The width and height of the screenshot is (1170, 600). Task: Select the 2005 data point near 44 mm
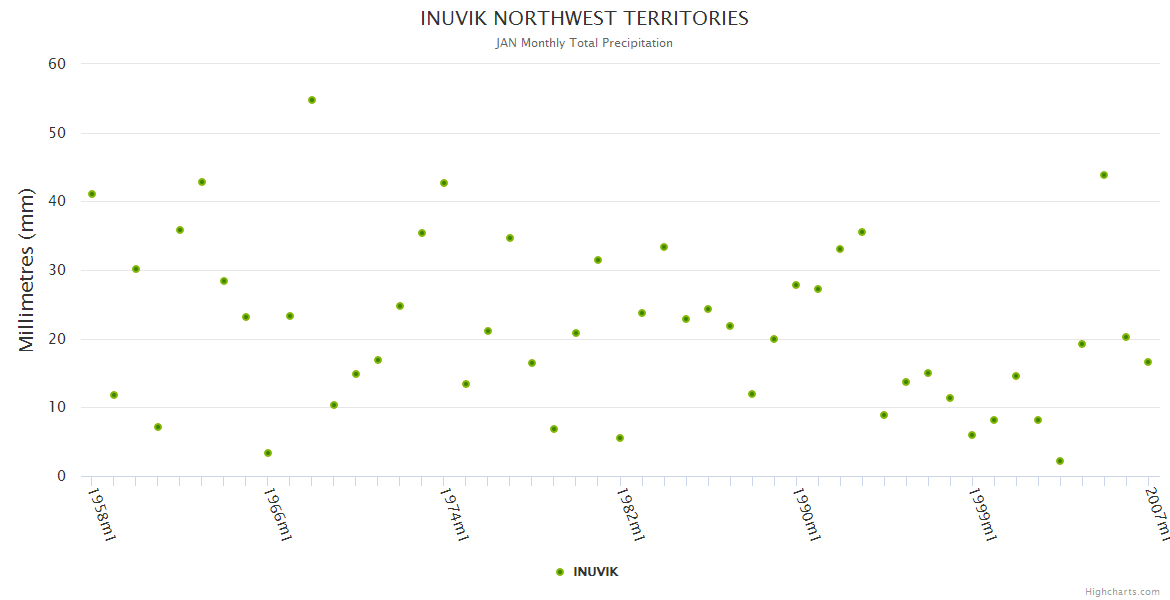click(x=1104, y=175)
